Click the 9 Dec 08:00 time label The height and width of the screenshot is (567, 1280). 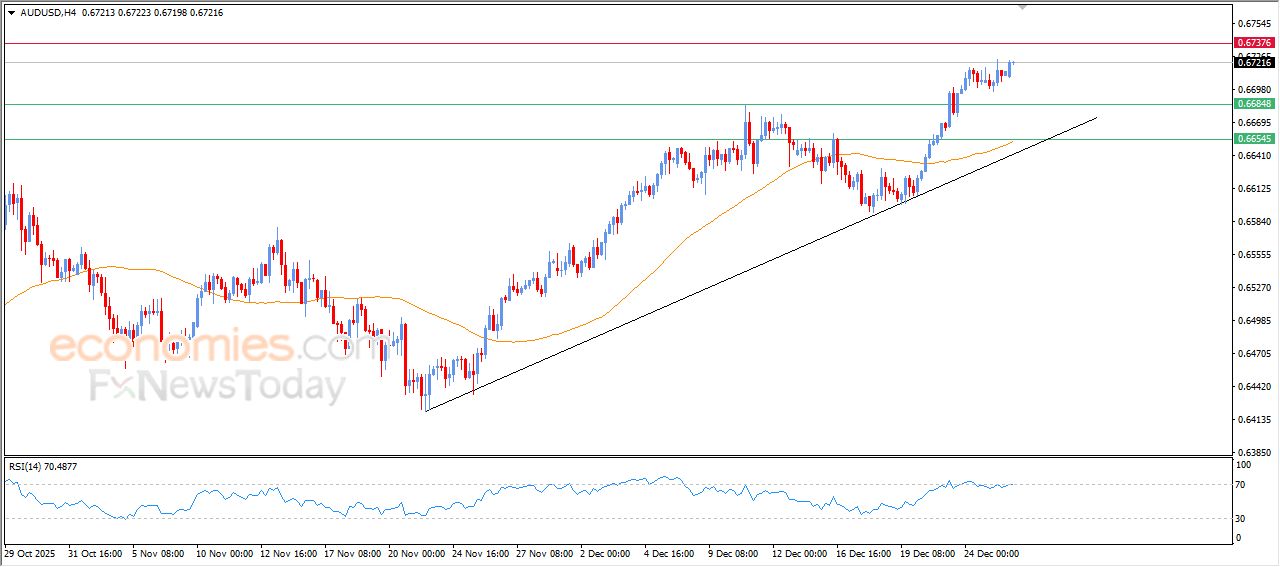point(735,553)
